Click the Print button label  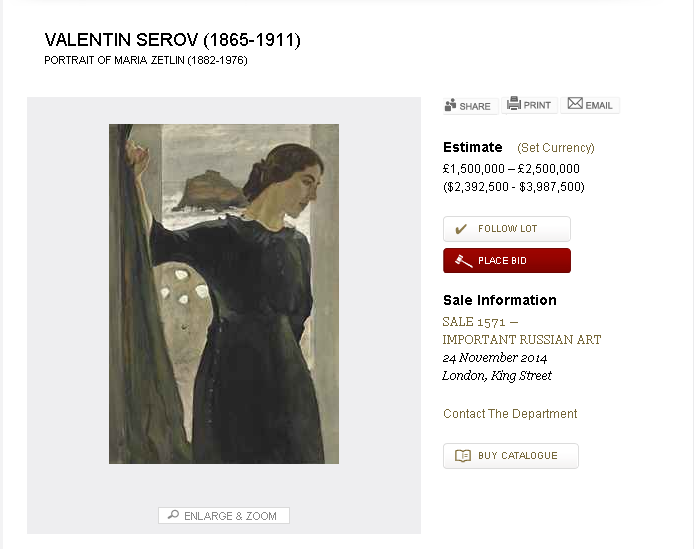pos(537,105)
